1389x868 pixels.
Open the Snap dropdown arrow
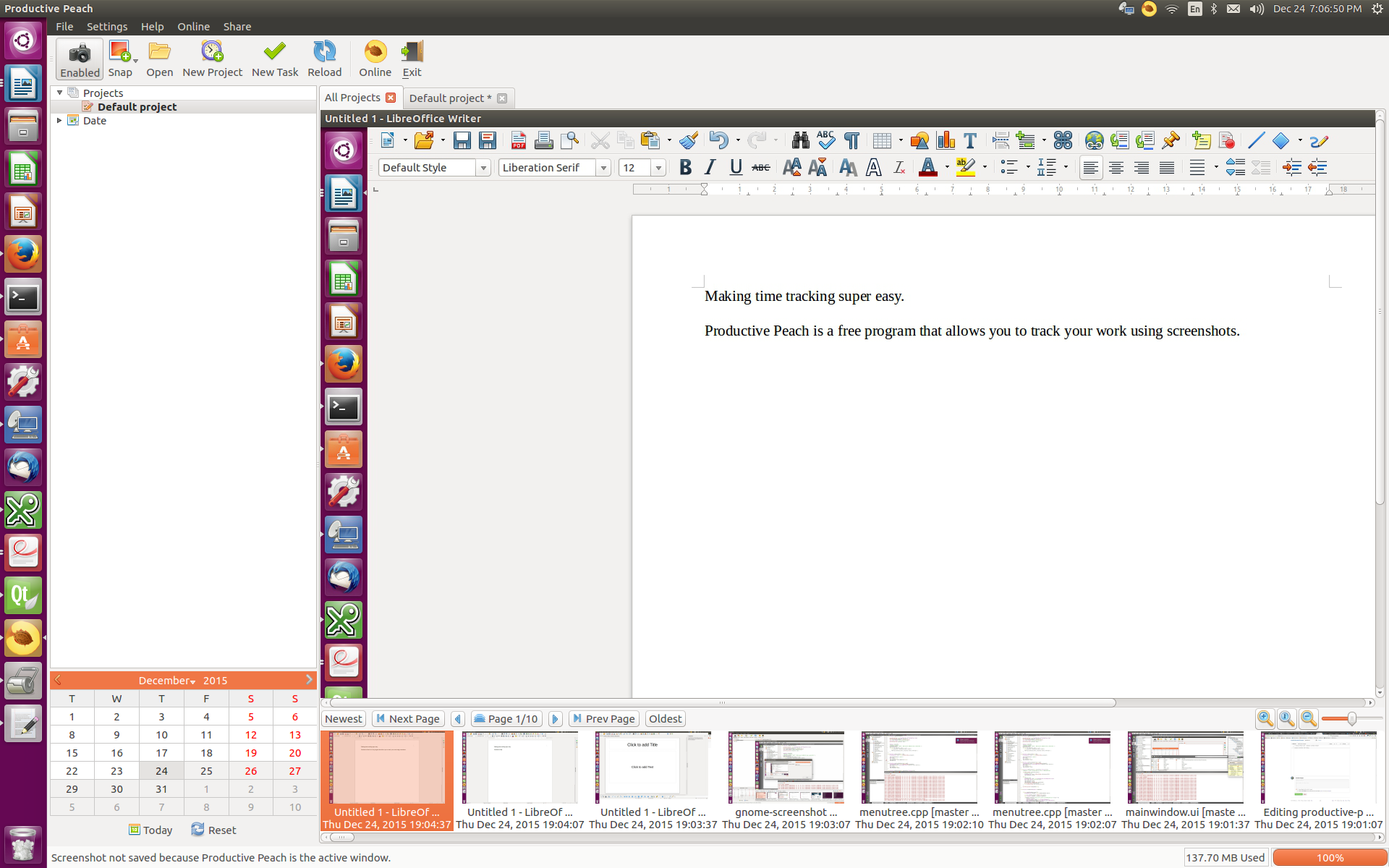click(135, 61)
